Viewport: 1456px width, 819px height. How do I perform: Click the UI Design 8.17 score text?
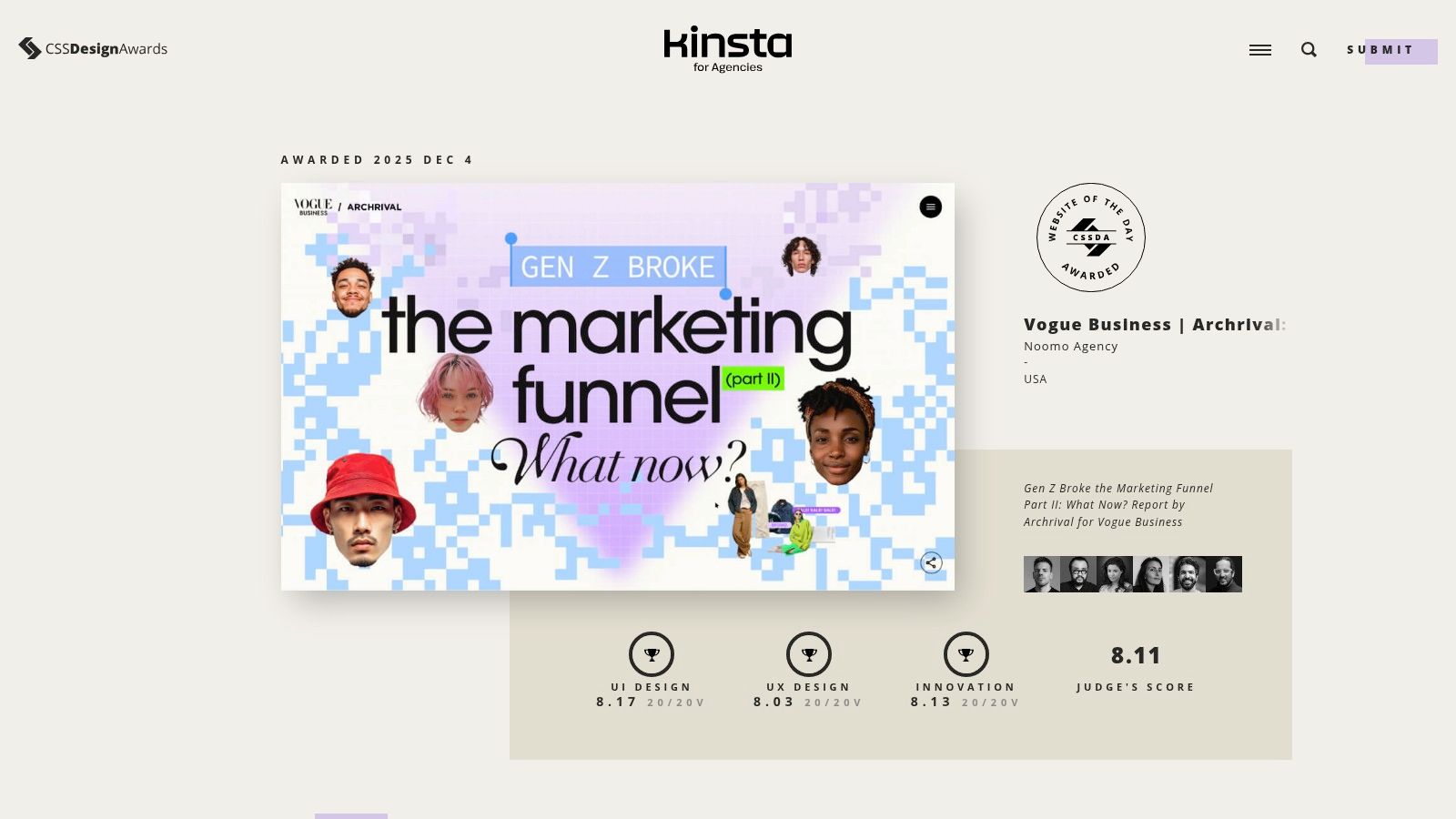[x=616, y=703]
